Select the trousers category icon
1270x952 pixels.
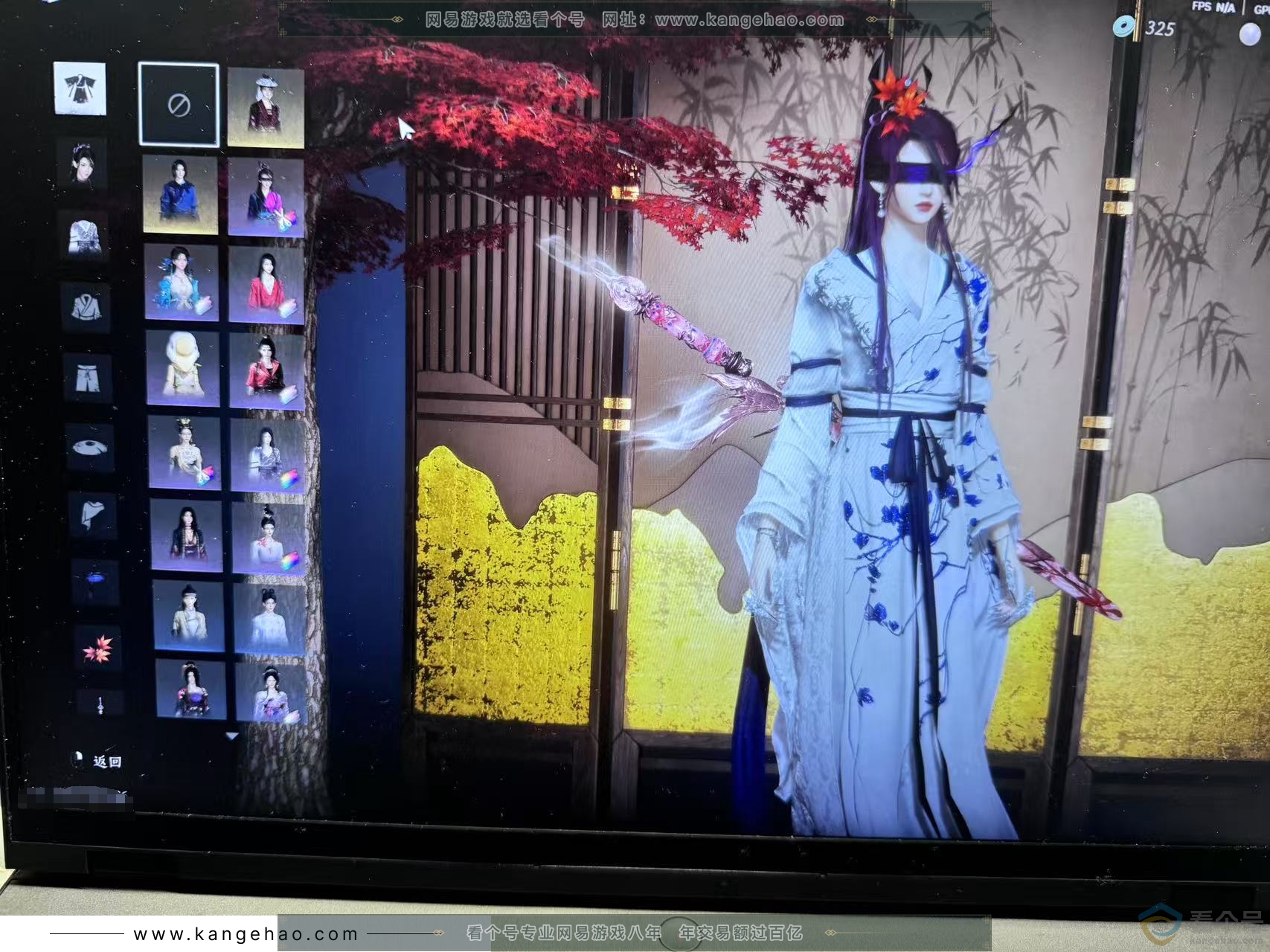coord(88,377)
